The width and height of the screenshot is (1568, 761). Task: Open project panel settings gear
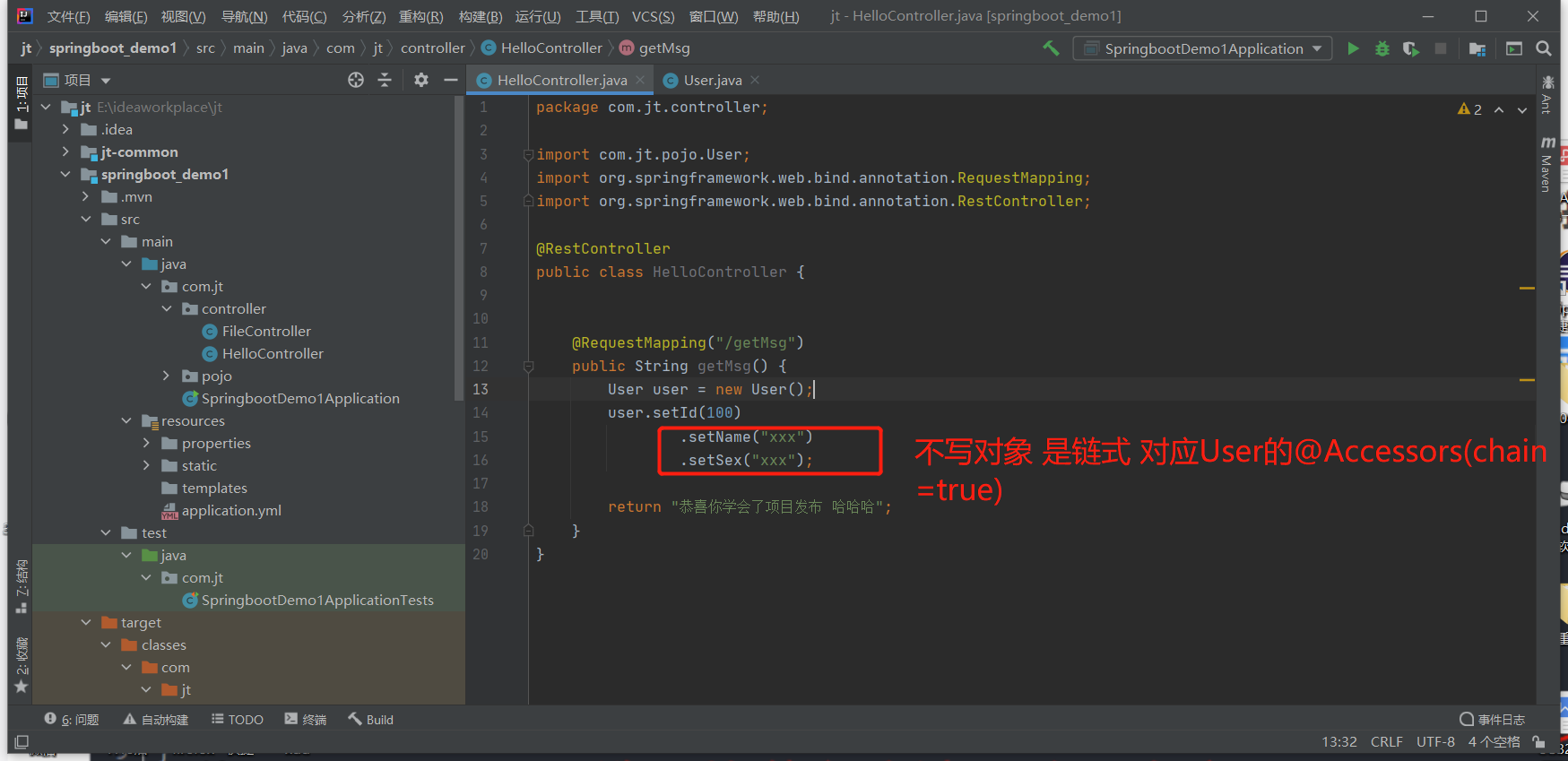421,80
